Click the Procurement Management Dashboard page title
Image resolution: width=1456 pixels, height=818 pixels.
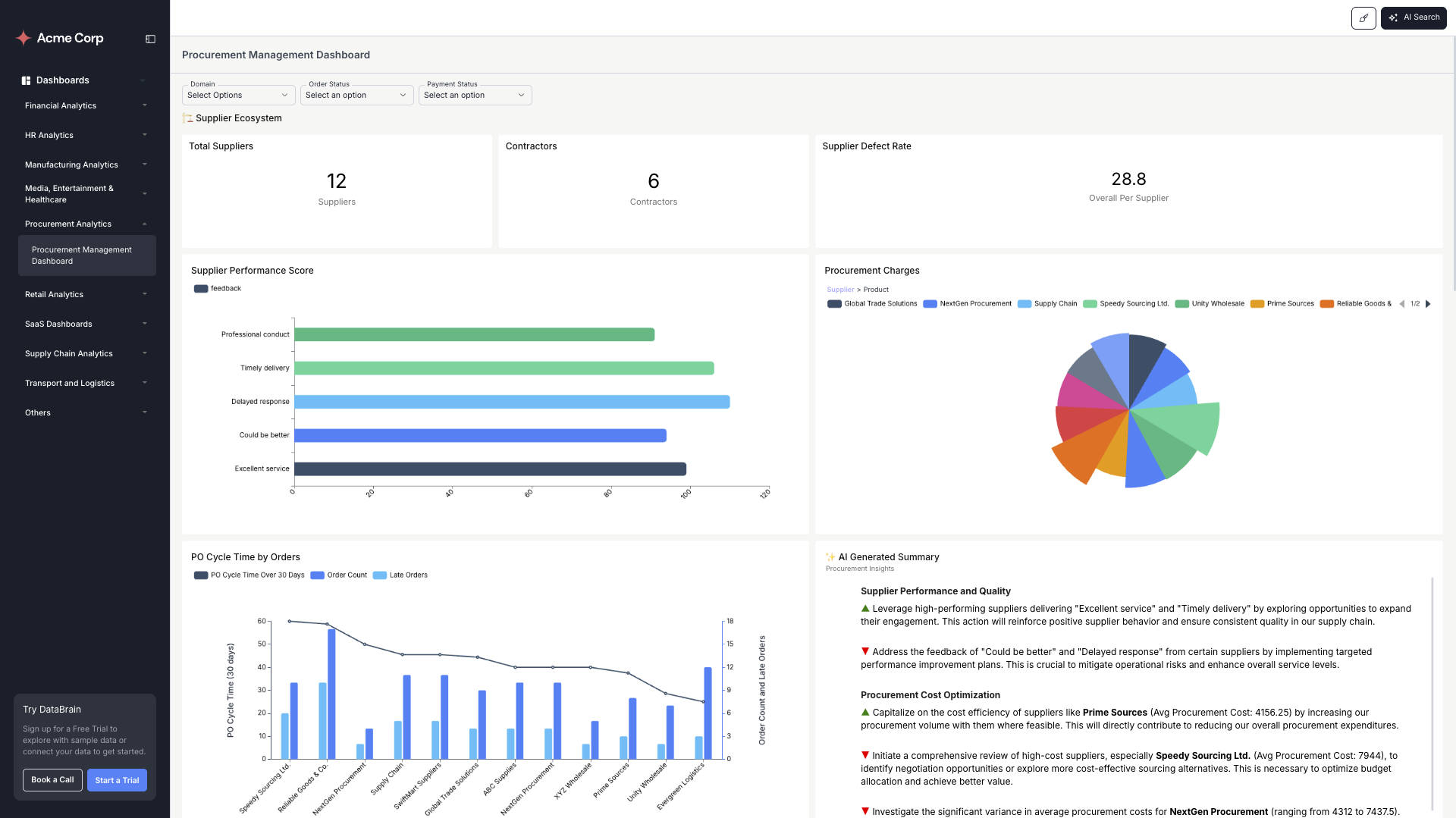pos(276,55)
